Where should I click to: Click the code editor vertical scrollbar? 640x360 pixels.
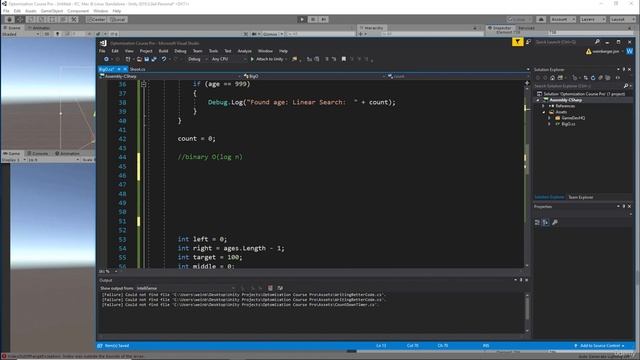[527, 174]
